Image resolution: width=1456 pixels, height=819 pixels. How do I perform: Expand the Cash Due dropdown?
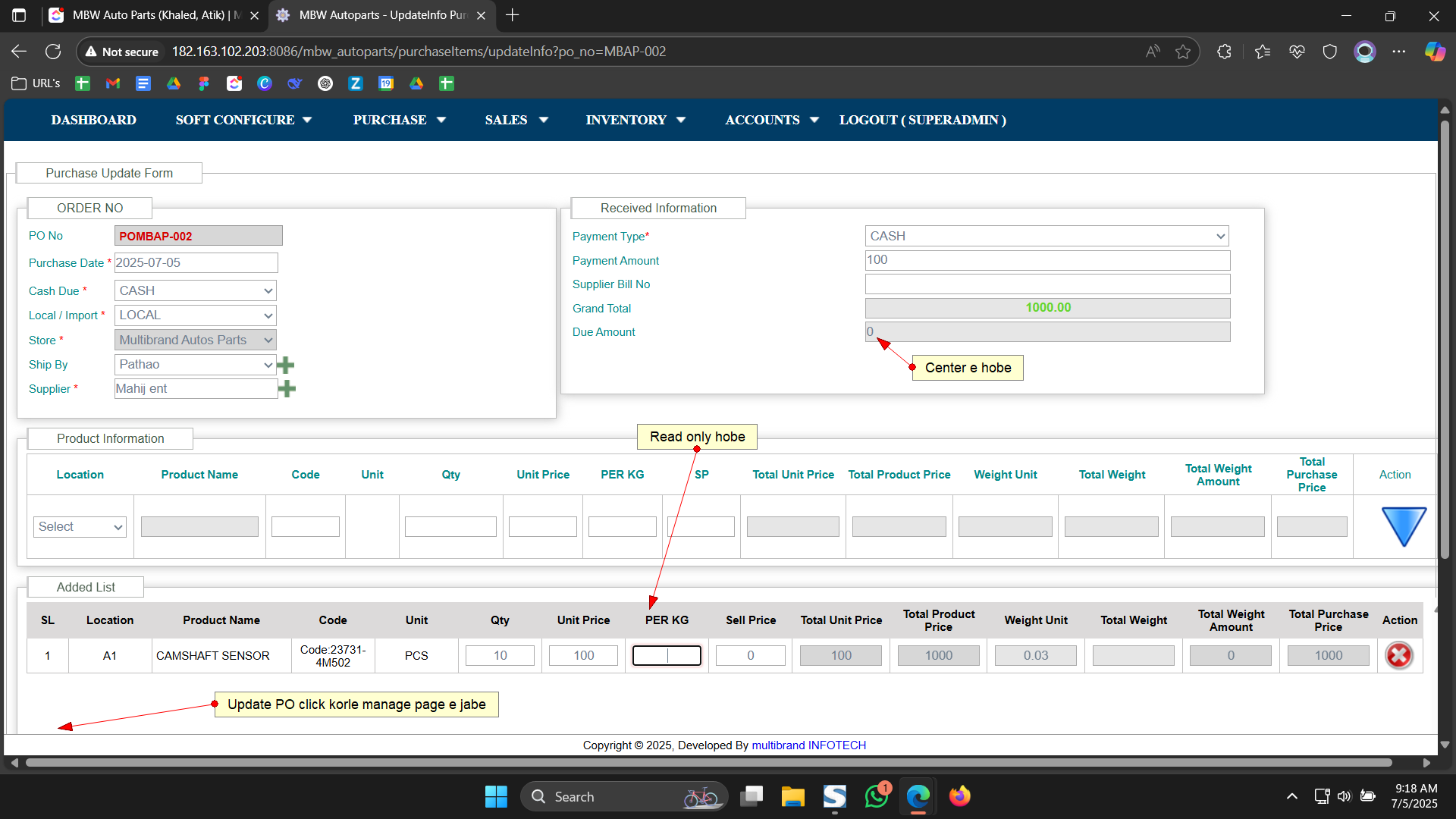pyautogui.click(x=195, y=291)
